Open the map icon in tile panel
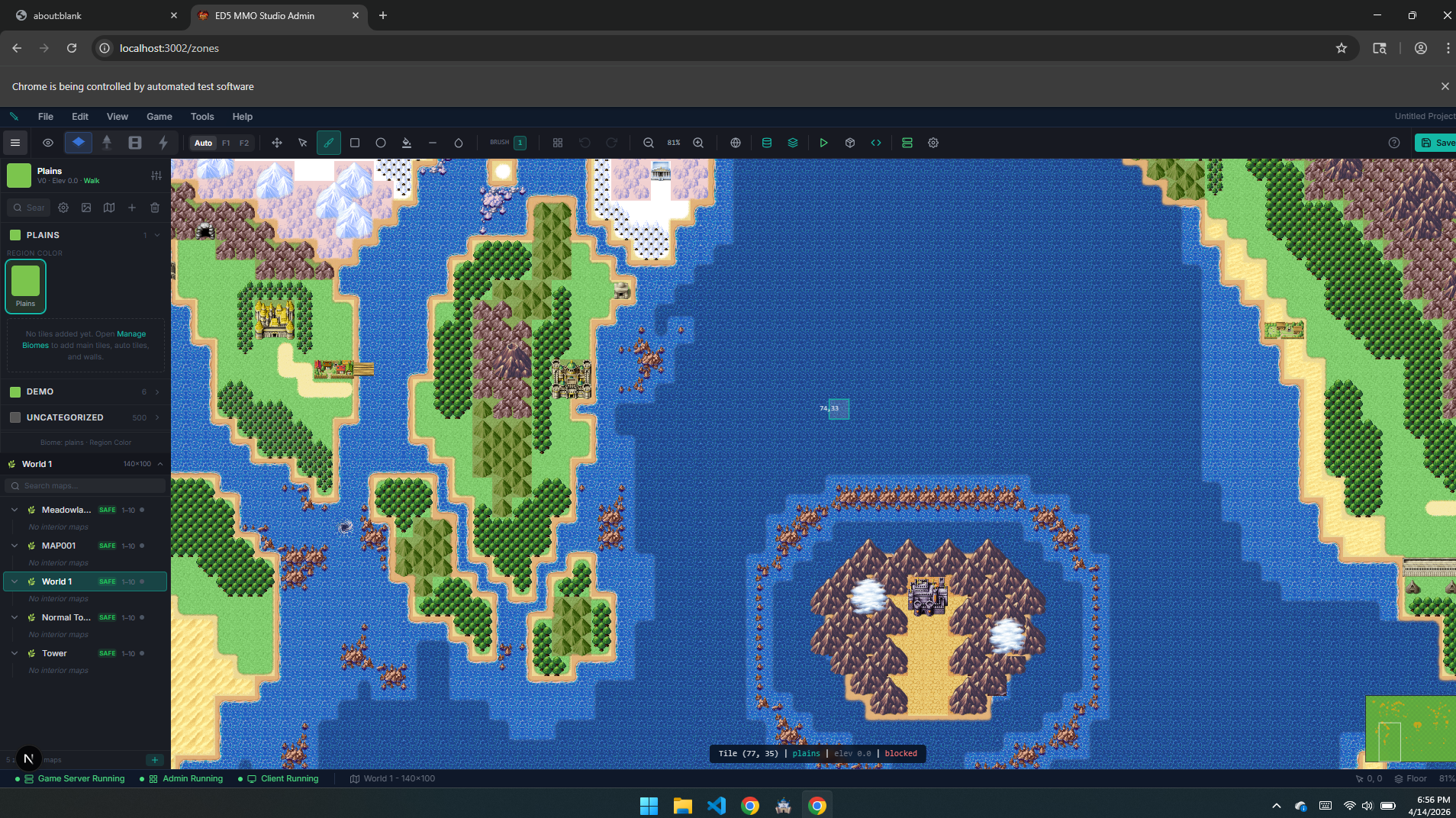The height and width of the screenshot is (818, 1456). 109,208
